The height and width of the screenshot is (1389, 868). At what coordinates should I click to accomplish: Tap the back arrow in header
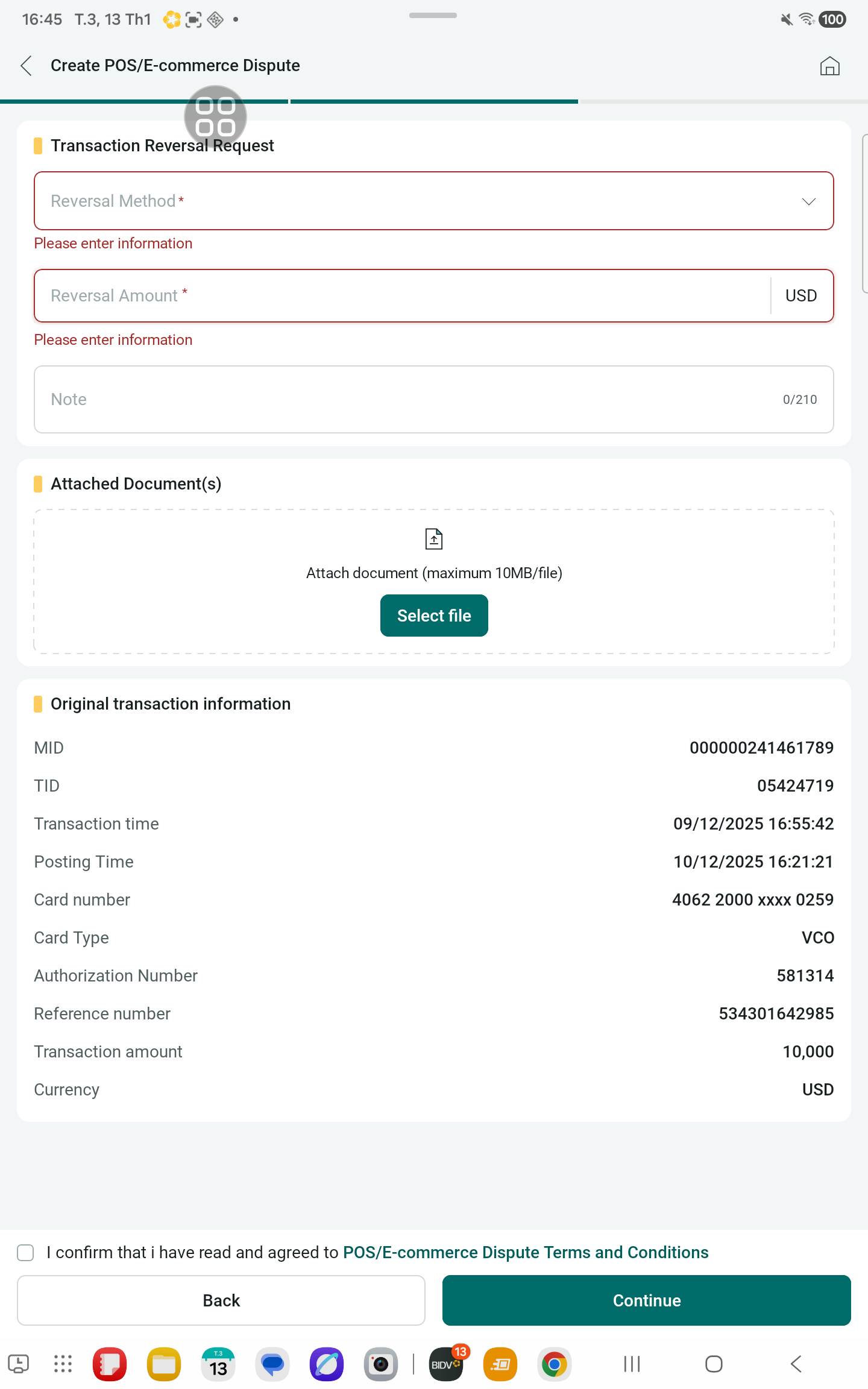click(x=27, y=66)
